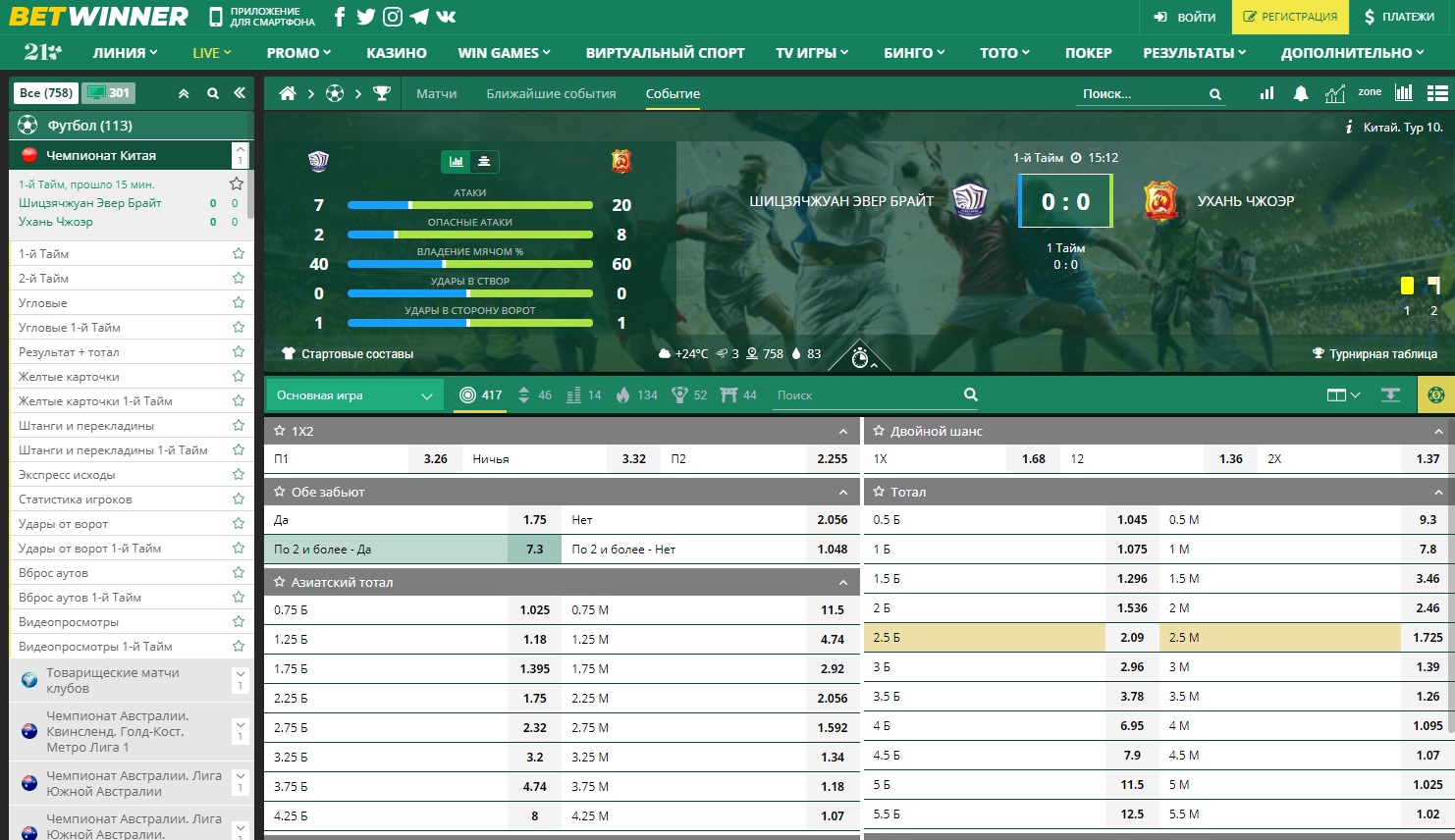Open Стартовые составы link
The image size is (1455, 840).
click(348, 353)
